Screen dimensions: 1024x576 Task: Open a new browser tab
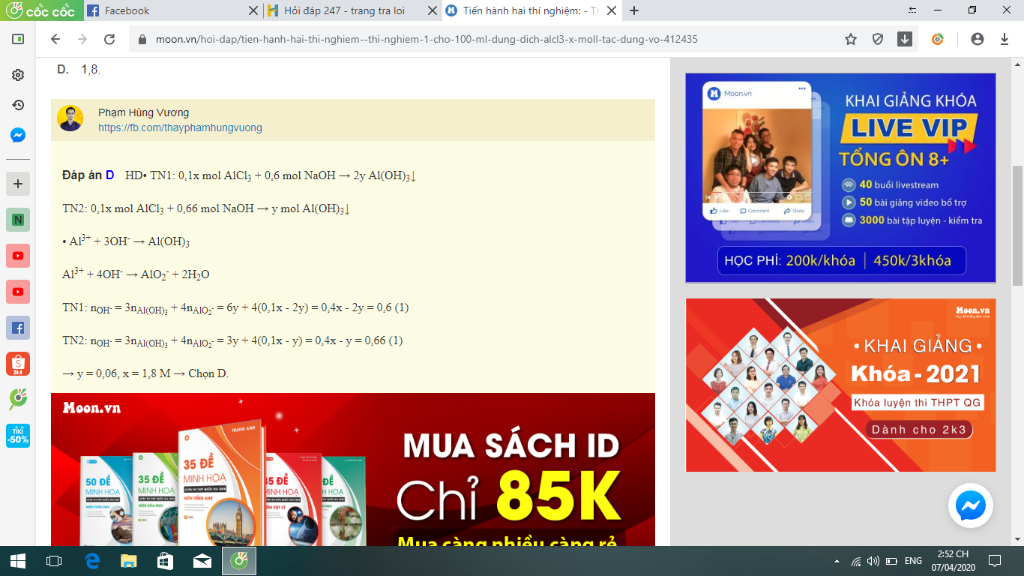(633, 10)
